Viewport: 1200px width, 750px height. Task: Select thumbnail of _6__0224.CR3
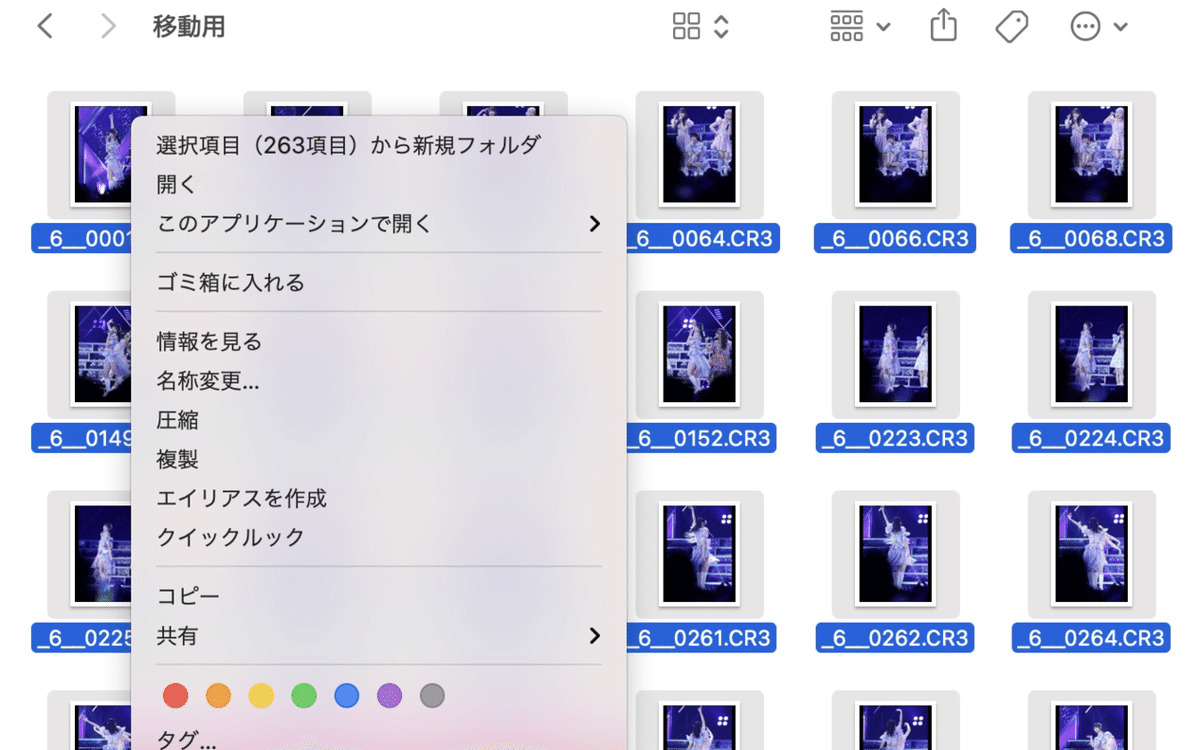click(1092, 355)
